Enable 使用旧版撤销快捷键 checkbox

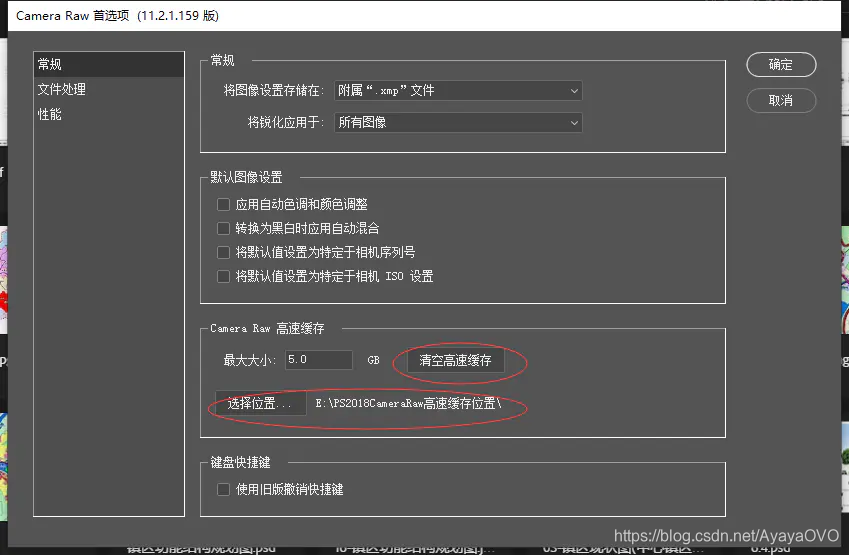point(223,489)
